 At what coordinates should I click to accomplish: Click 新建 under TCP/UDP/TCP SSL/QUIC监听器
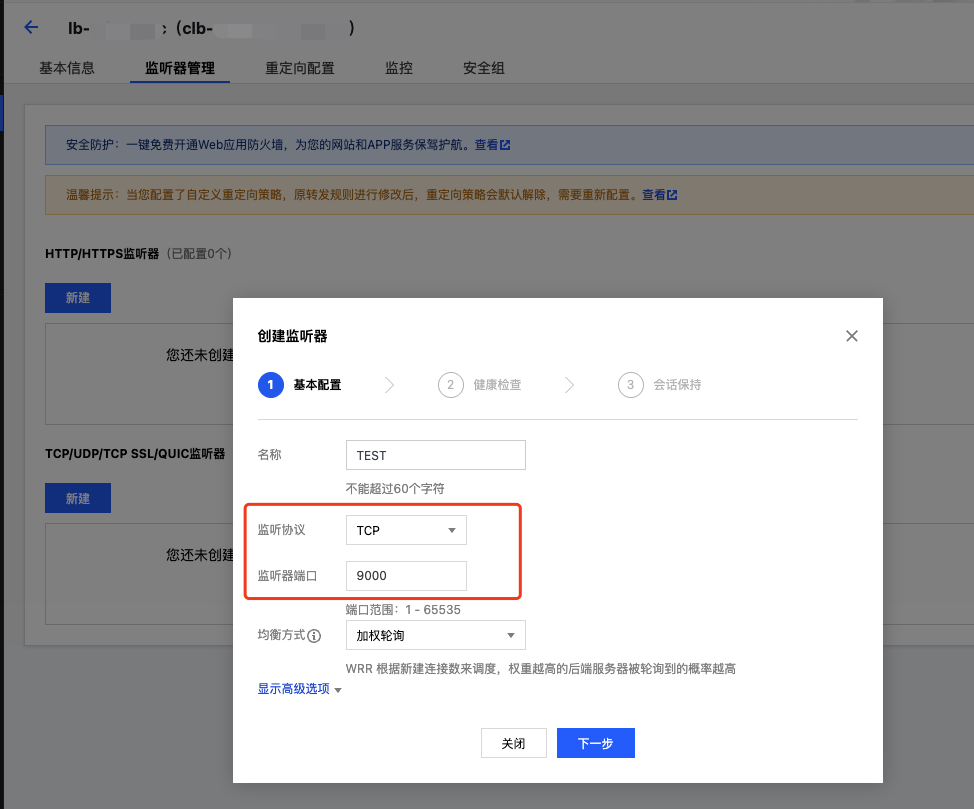pos(78,498)
